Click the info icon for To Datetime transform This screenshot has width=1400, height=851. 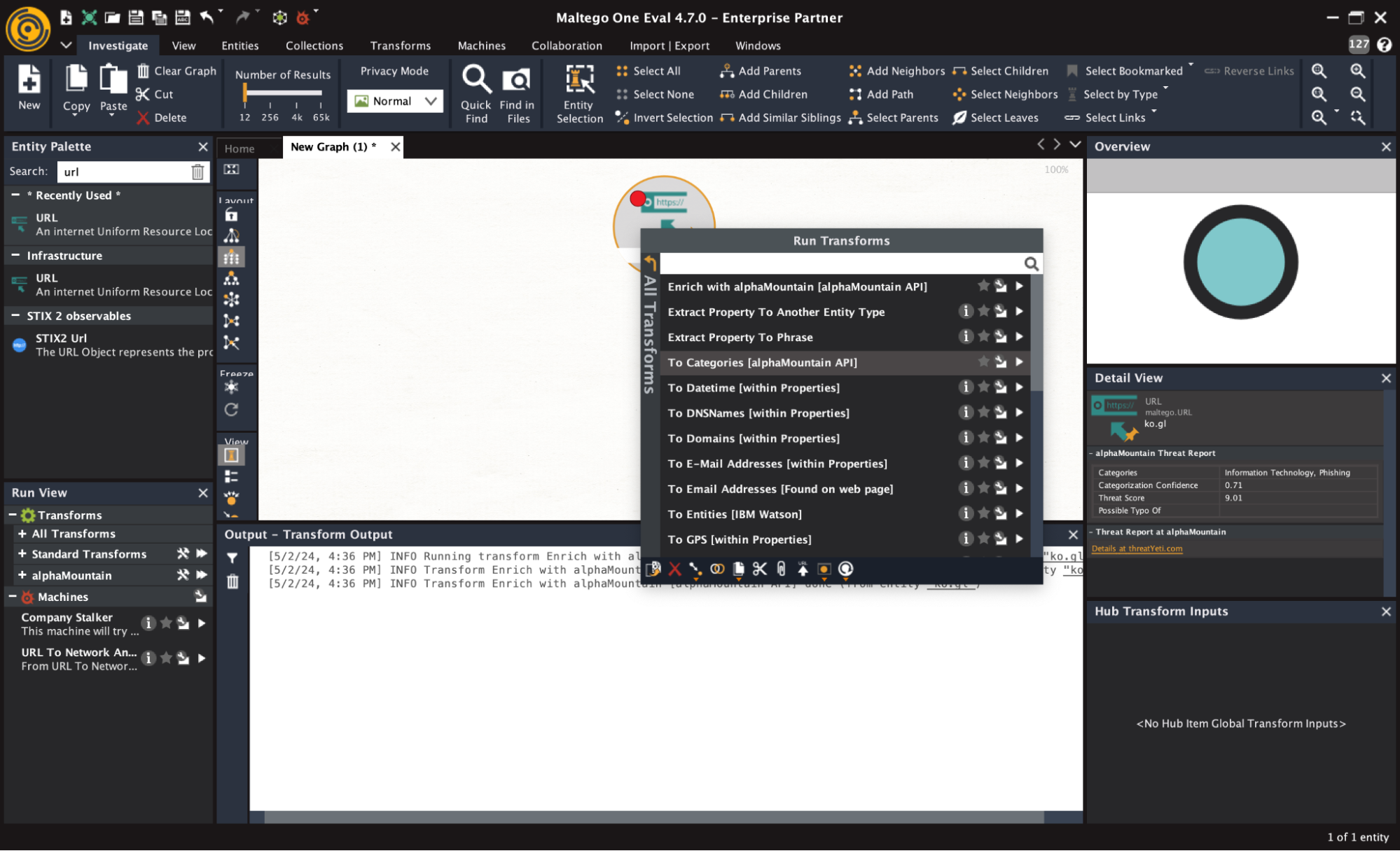965,387
